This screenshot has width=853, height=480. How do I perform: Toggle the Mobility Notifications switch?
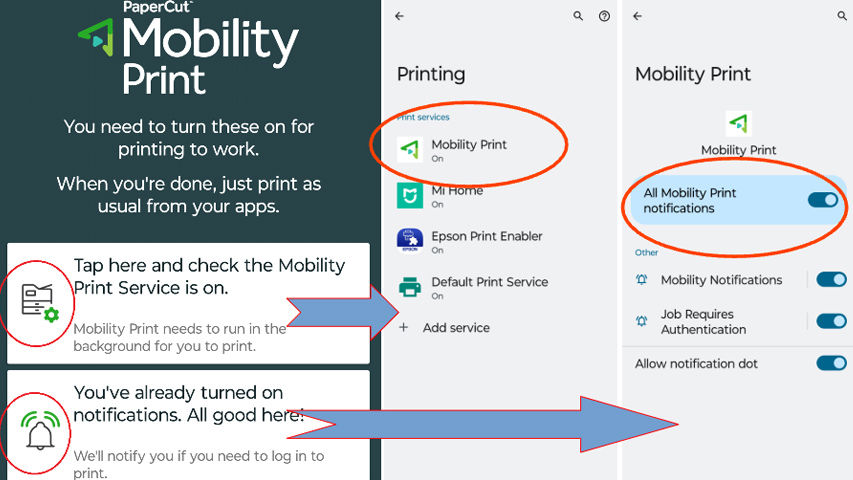pos(831,280)
